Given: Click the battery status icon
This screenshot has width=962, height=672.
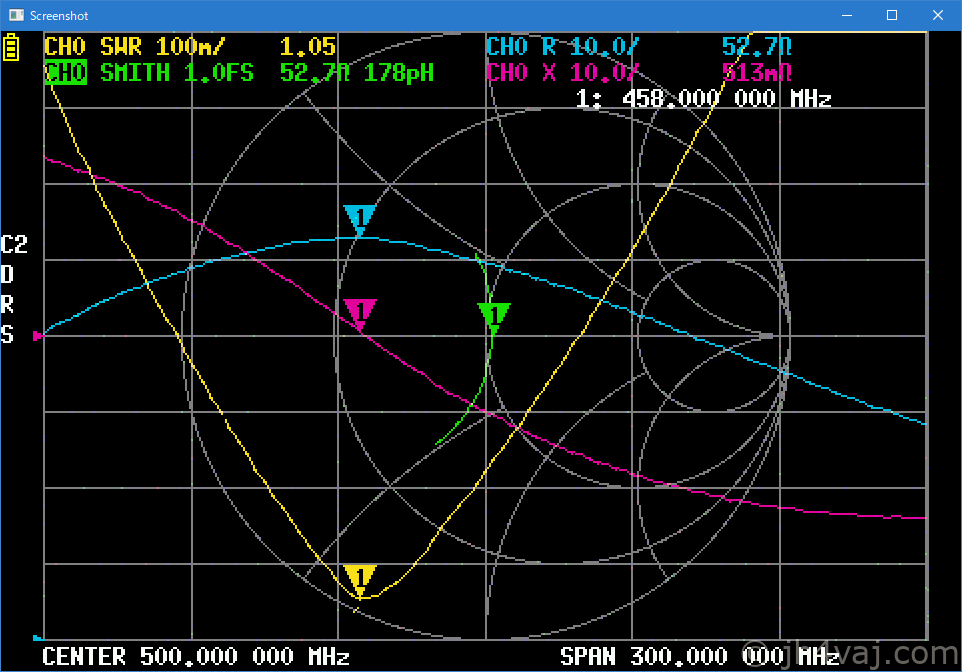Looking at the screenshot, I should [x=11, y=48].
